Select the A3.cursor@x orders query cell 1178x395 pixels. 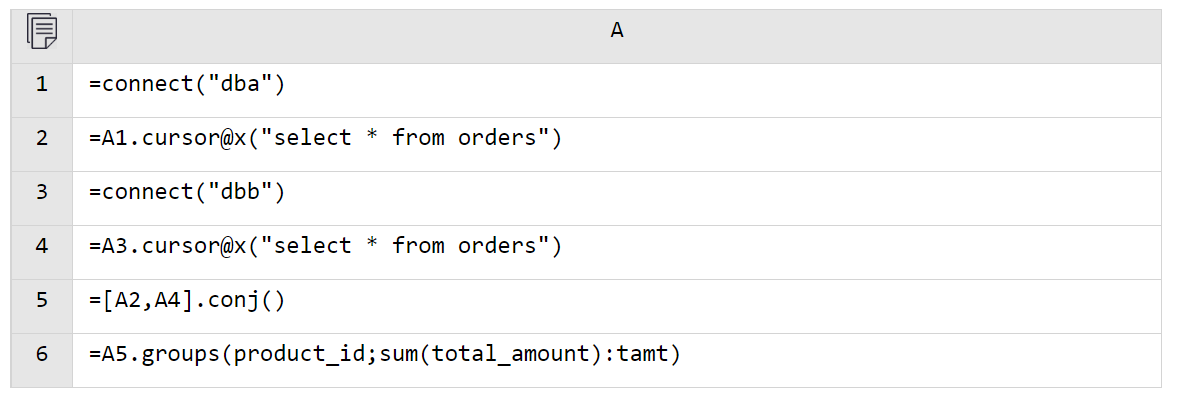[x=617, y=246]
